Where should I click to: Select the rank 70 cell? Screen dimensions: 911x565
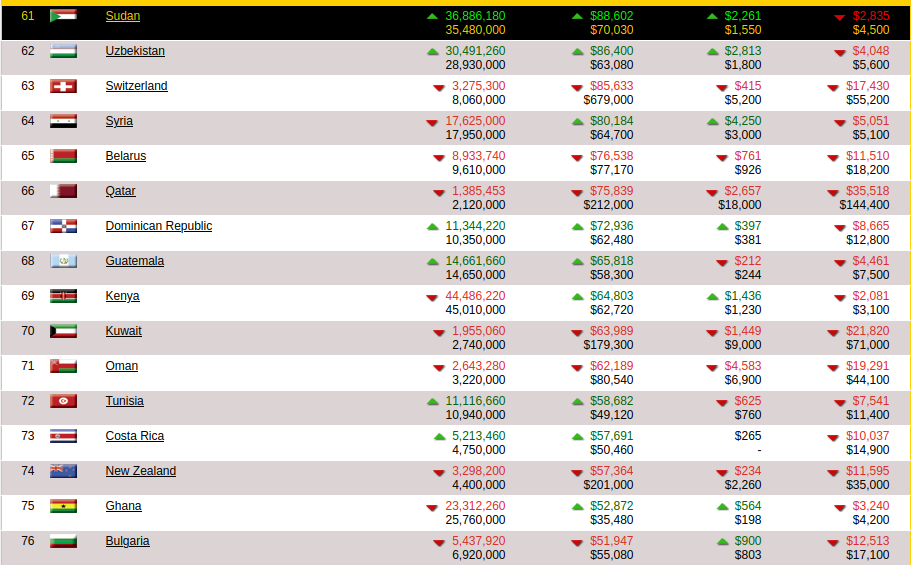click(x=28, y=331)
